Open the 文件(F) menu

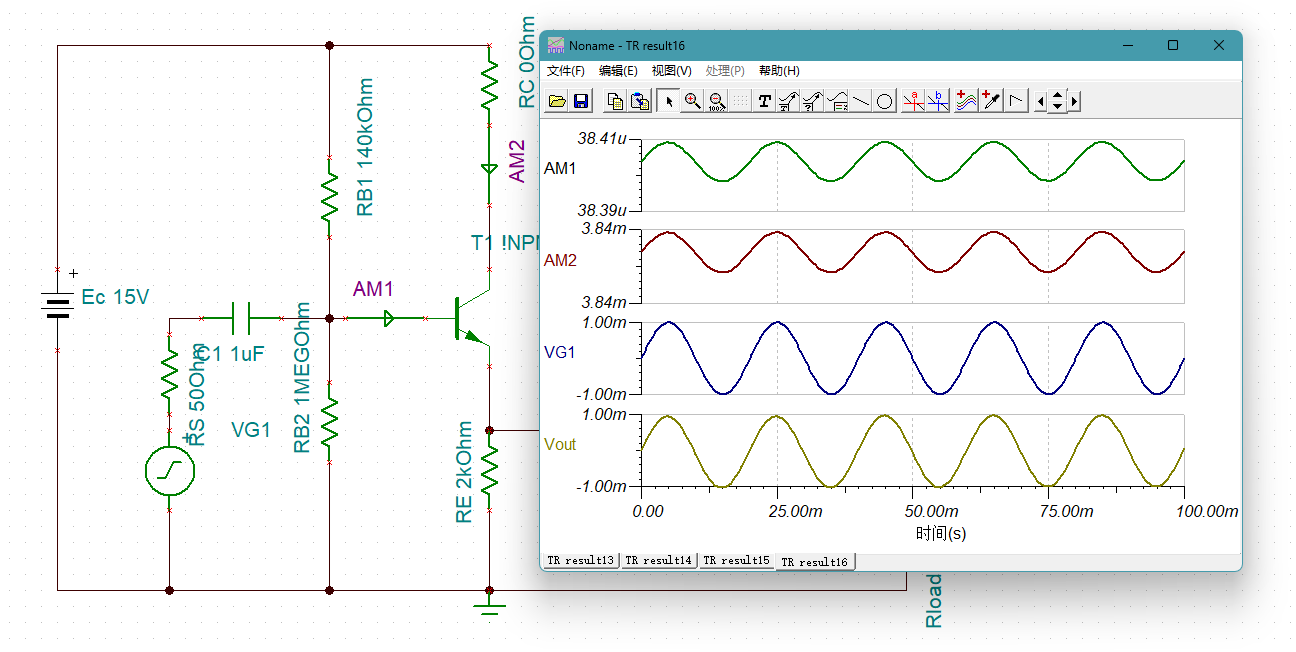pyautogui.click(x=566, y=71)
